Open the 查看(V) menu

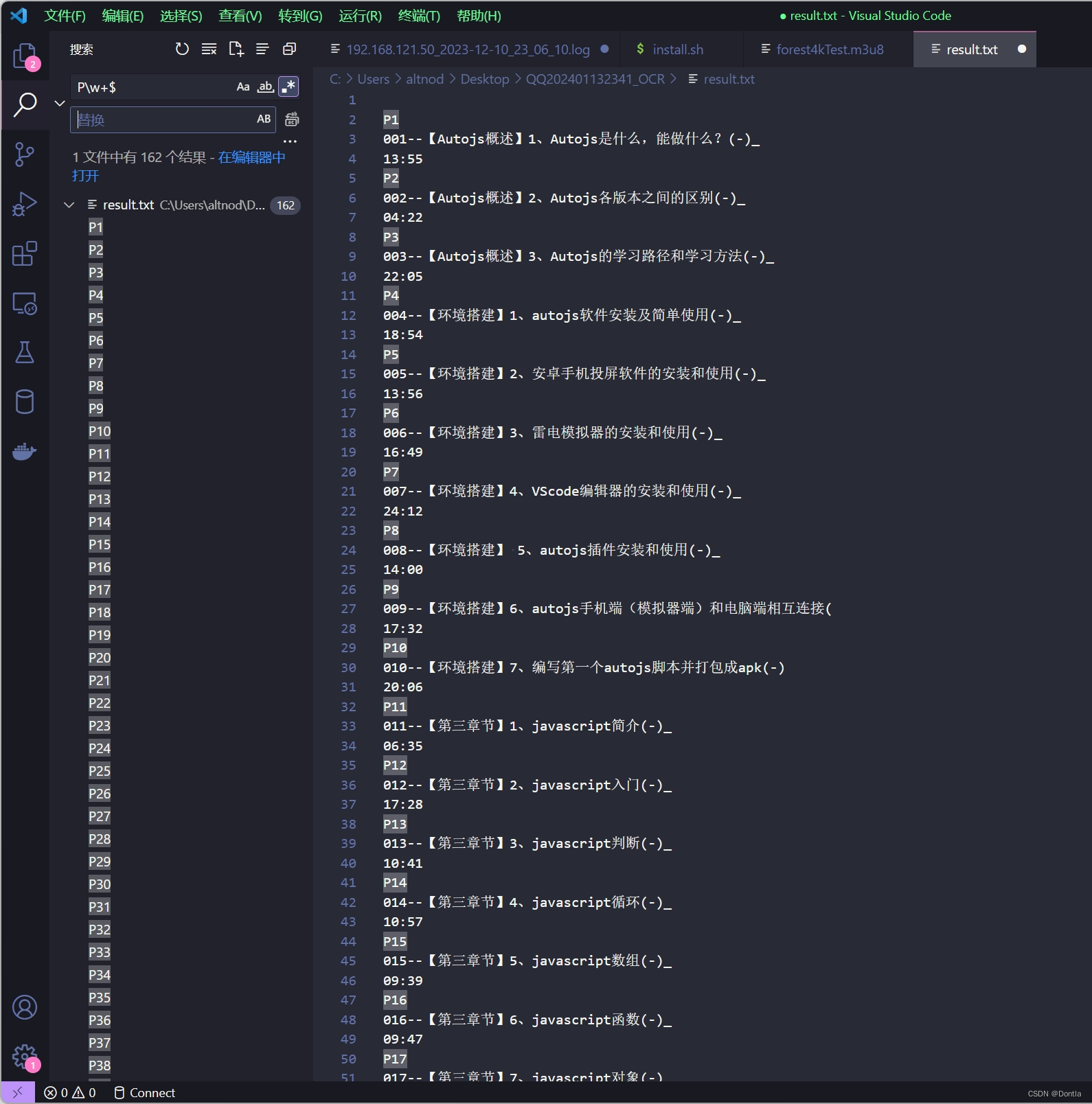[x=240, y=16]
